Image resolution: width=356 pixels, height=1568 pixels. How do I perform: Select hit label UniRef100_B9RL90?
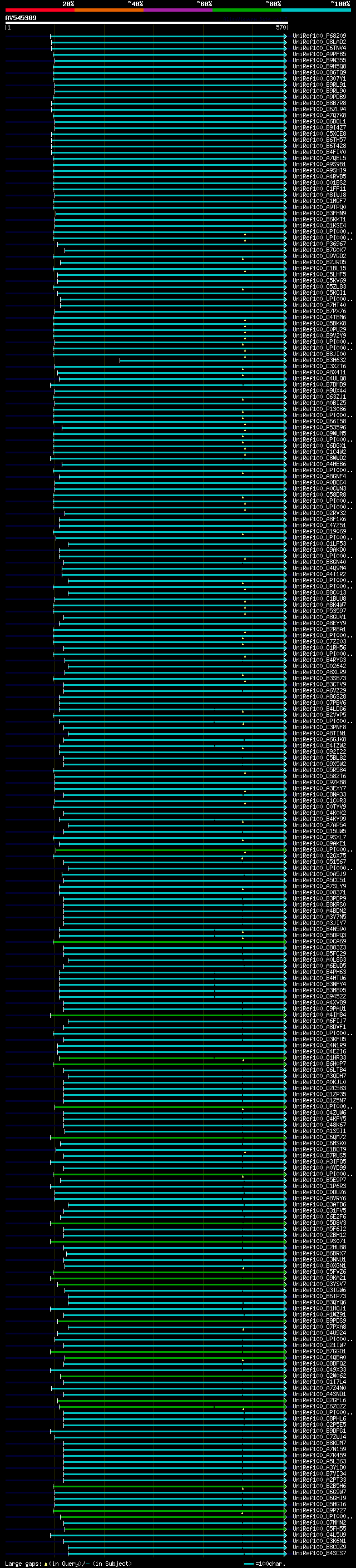click(319, 91)
